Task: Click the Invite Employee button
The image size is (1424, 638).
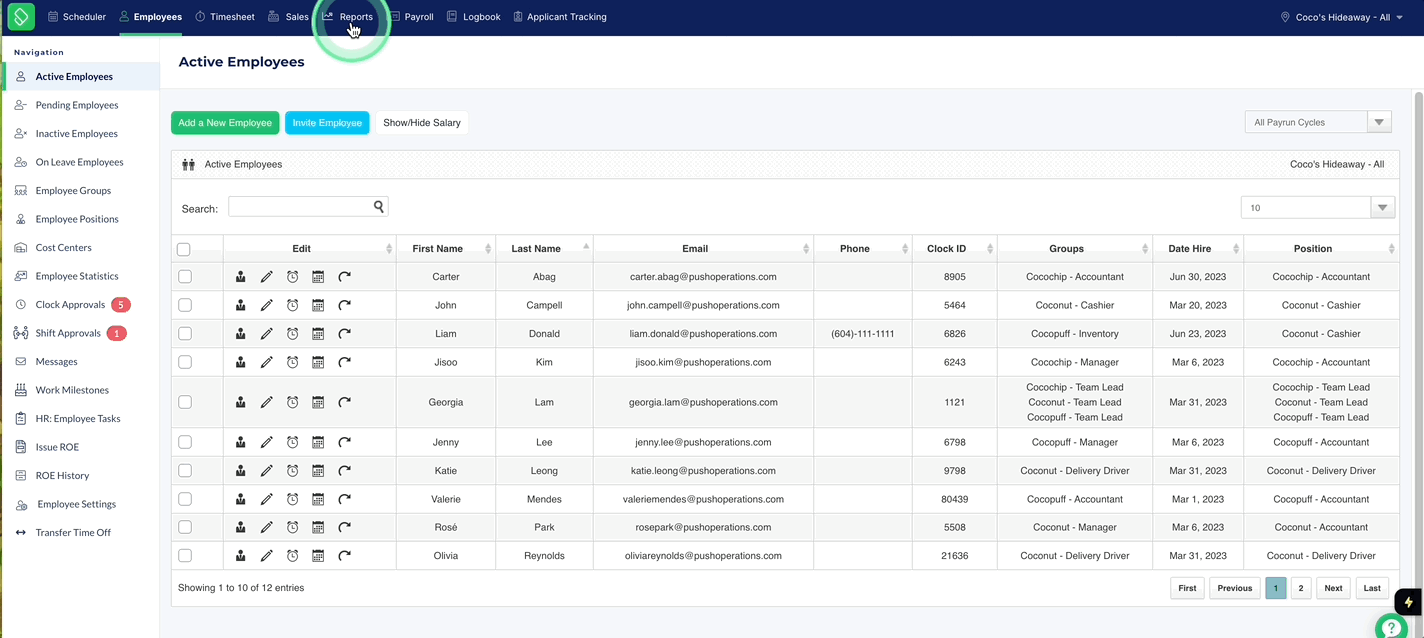Action: tap(327, 123)
